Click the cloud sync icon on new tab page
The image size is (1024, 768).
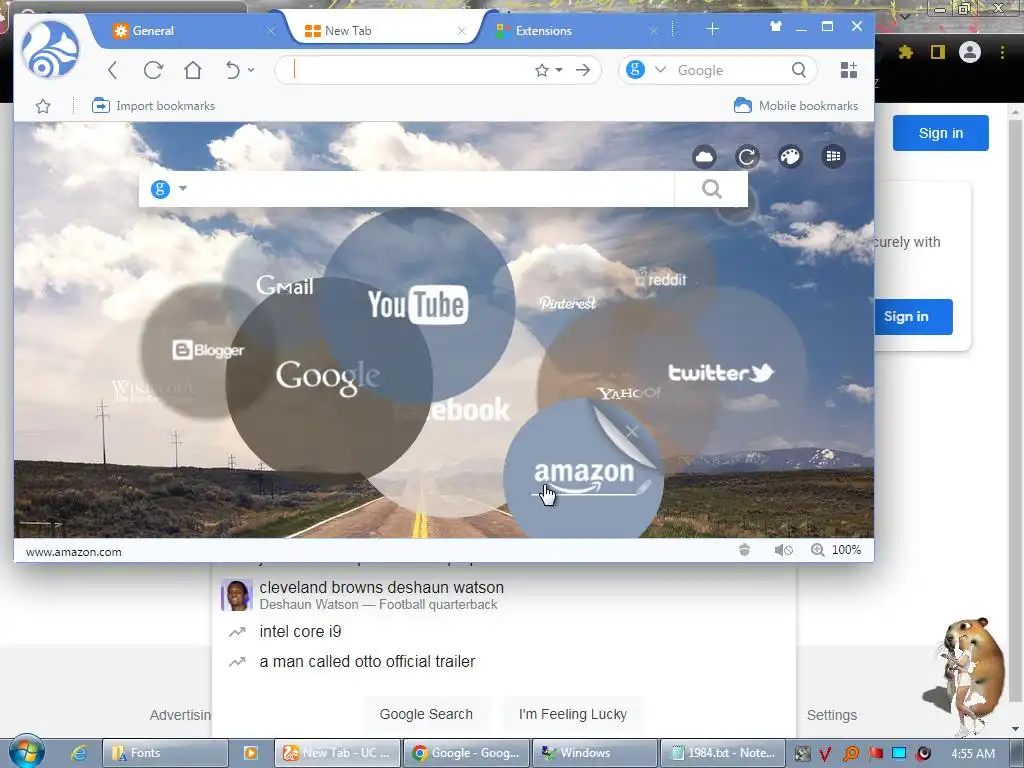coord(704,157)
